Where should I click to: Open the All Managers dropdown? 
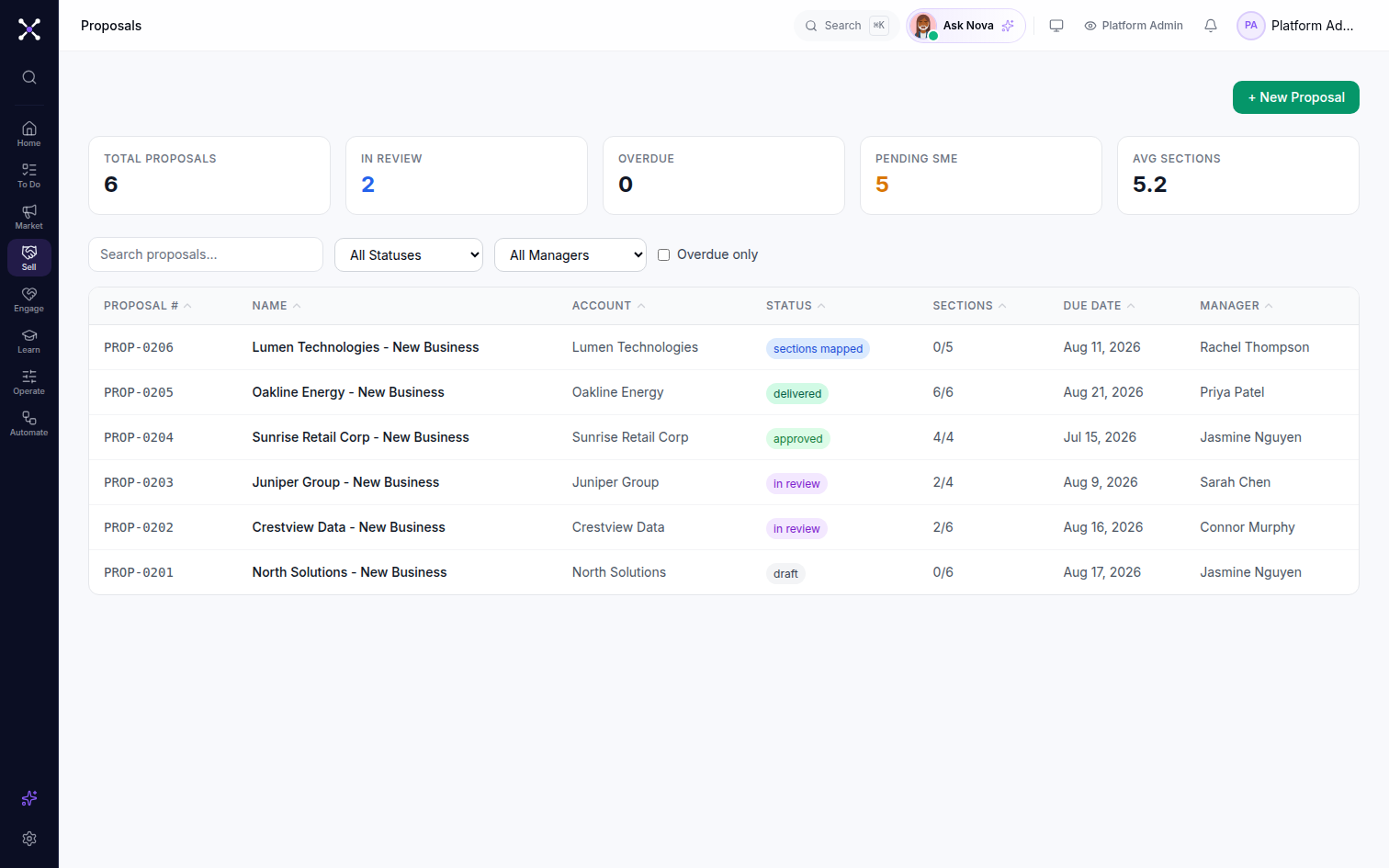[x=570, y=254]
